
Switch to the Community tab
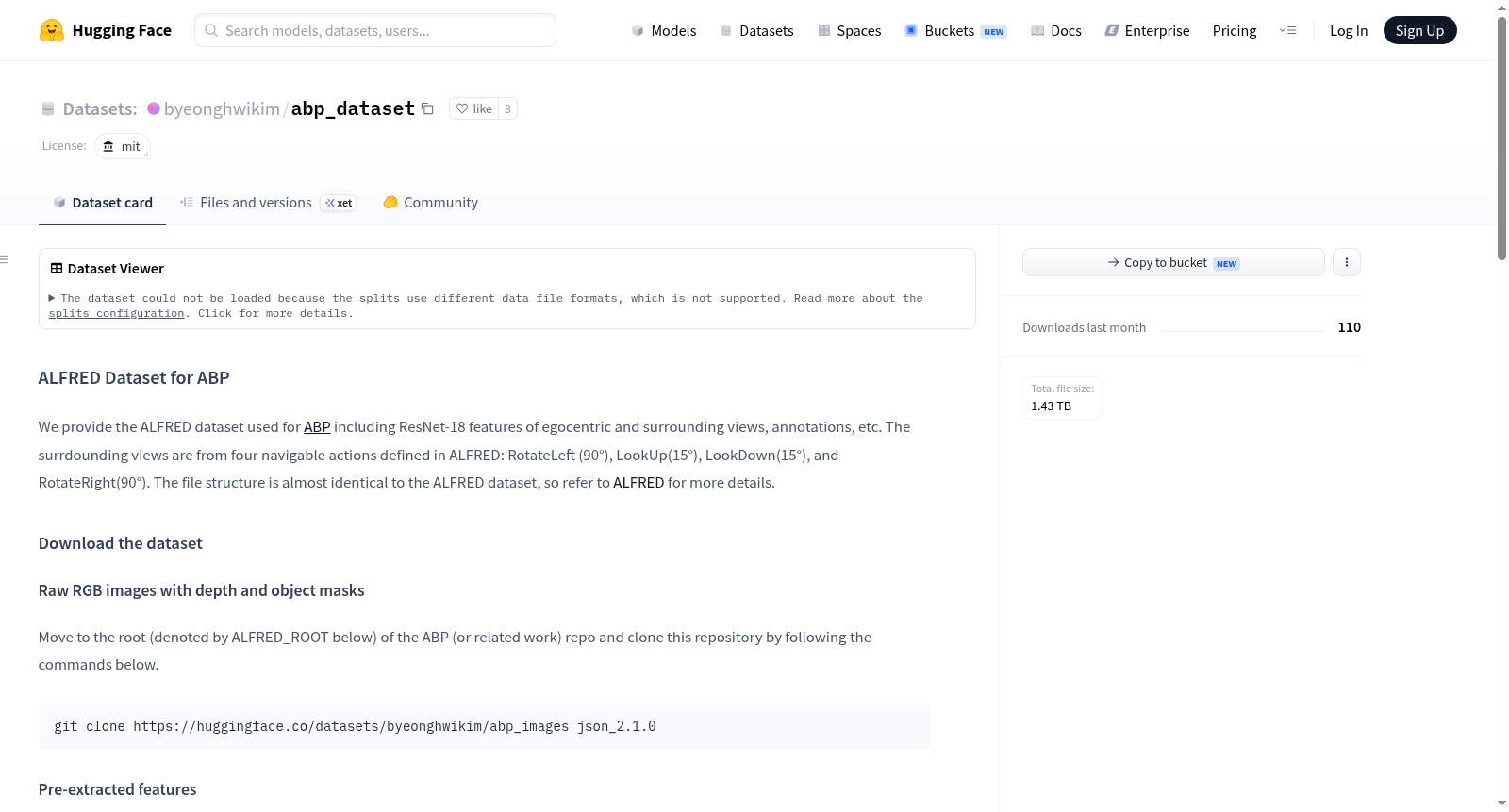point(430,203)
